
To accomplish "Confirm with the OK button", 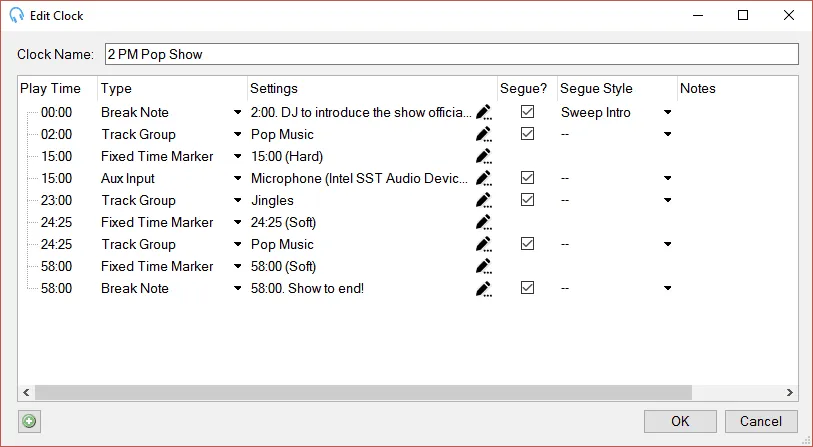I will coord(680,421).
